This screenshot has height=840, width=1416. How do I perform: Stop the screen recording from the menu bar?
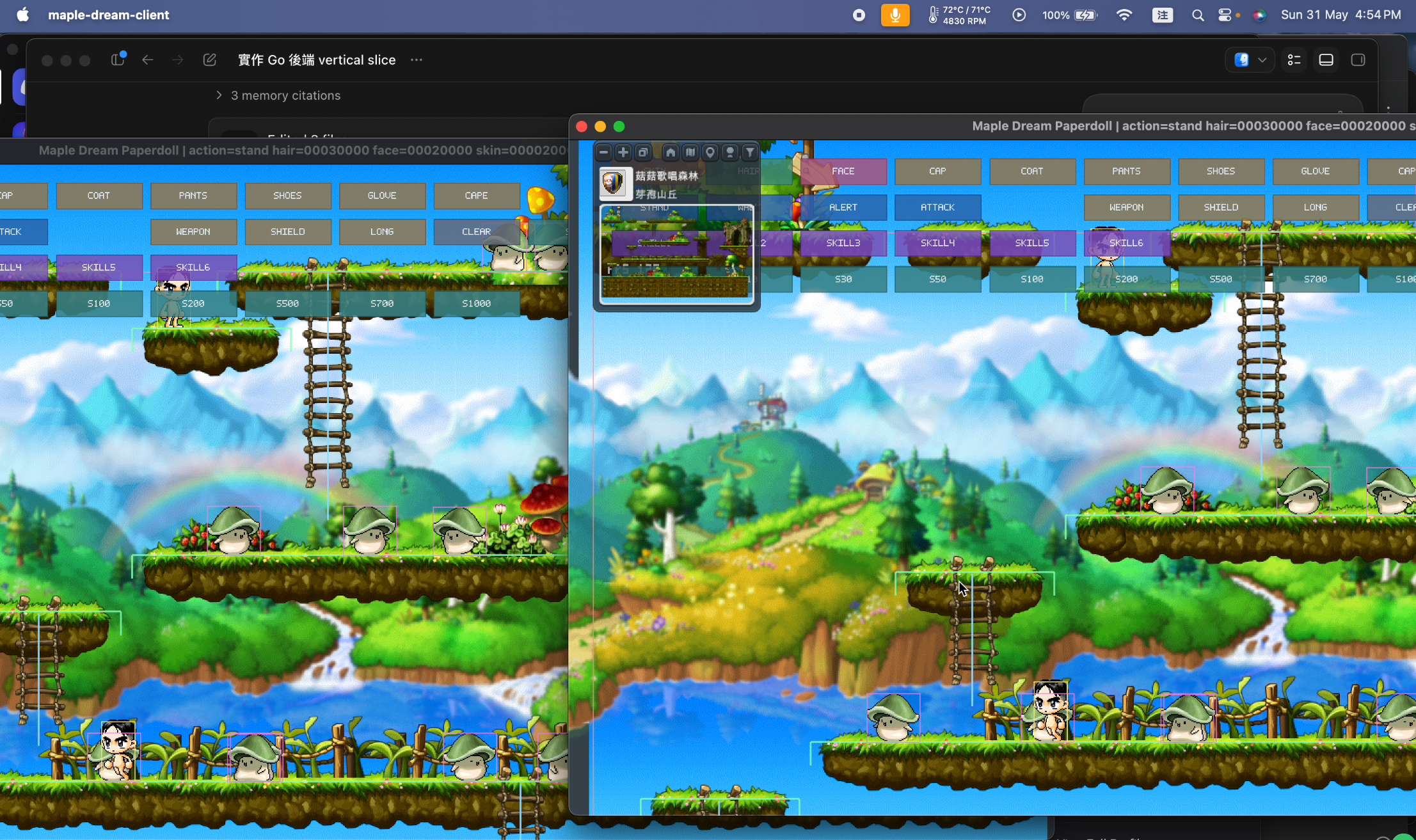point(859,15)
